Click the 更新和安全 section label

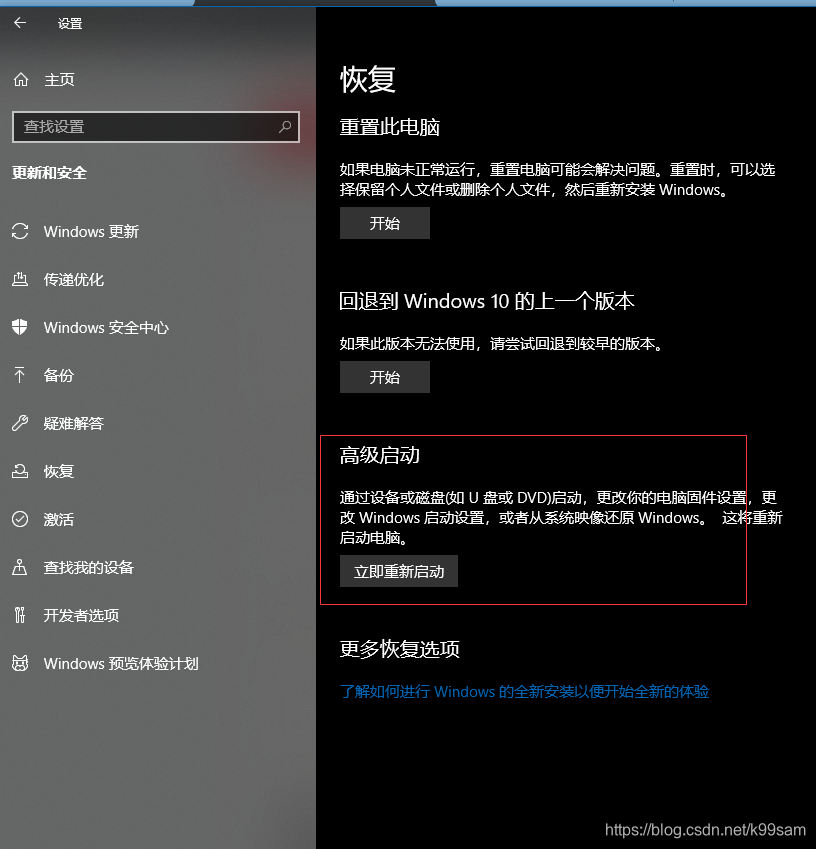(x=49, y=173)
